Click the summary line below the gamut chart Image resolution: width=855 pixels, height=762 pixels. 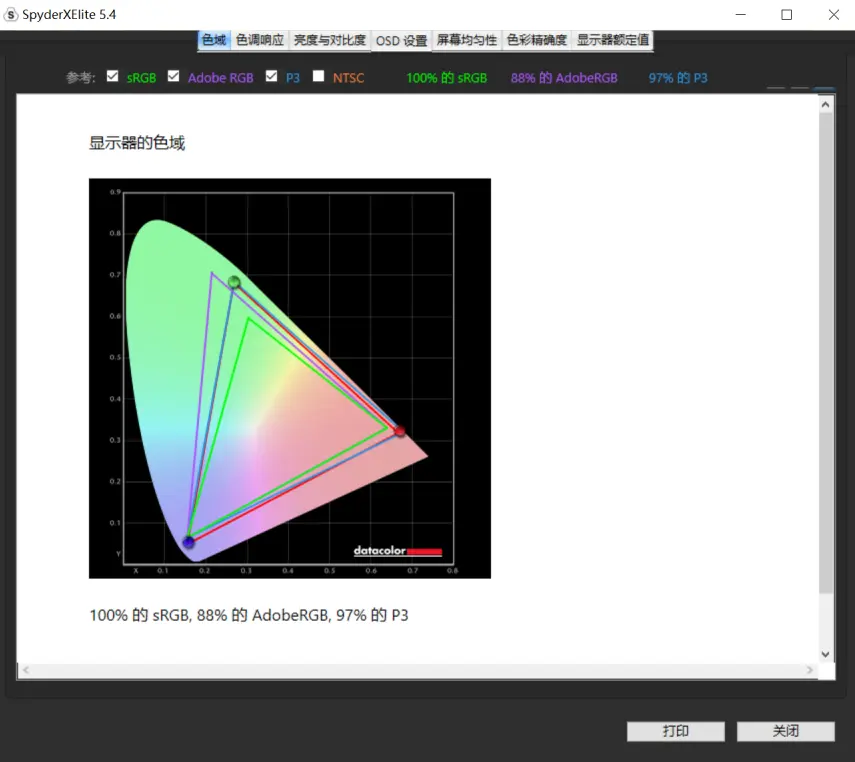(x=249, y=615)
